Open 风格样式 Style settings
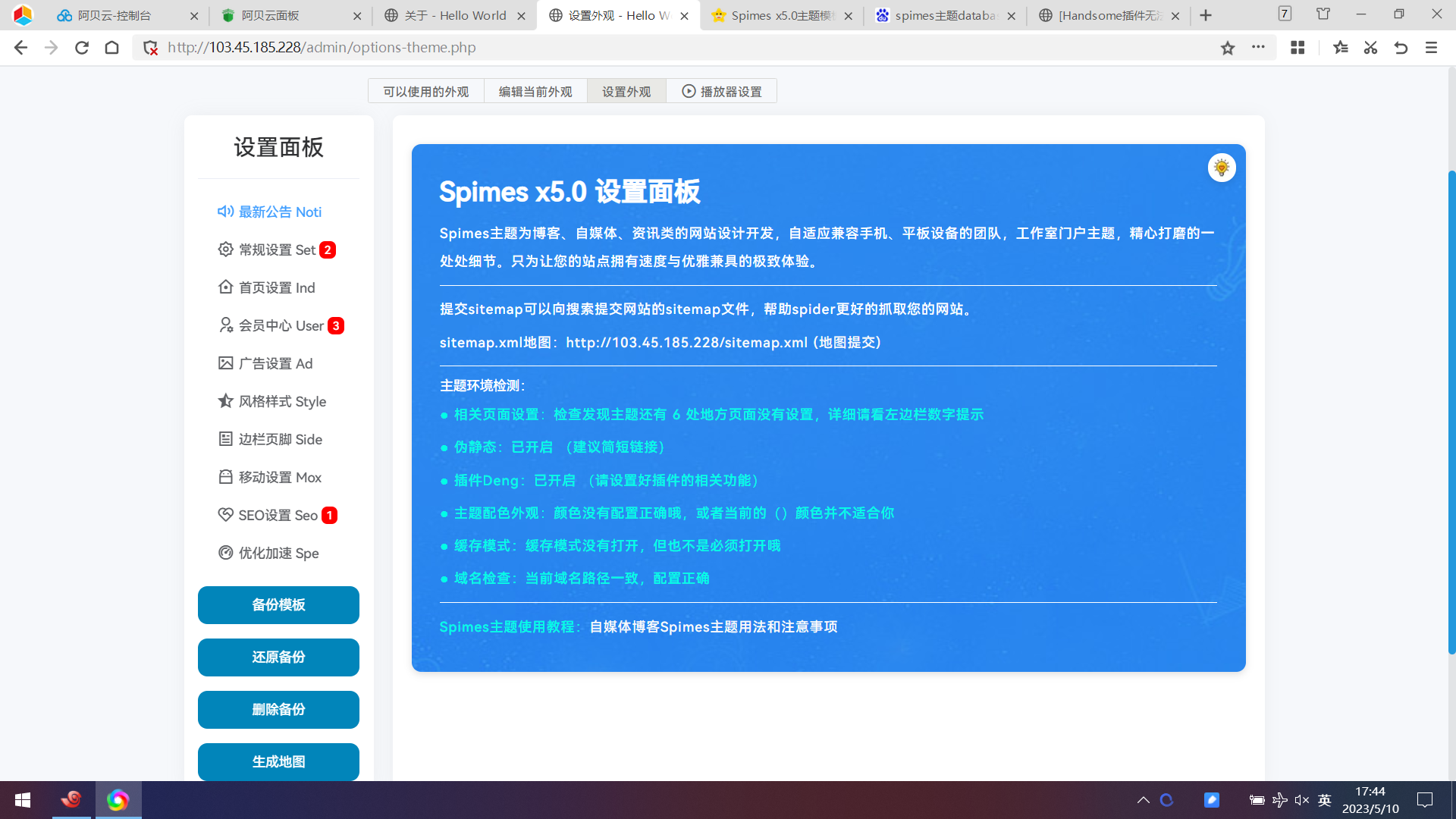 coord(272,401)
